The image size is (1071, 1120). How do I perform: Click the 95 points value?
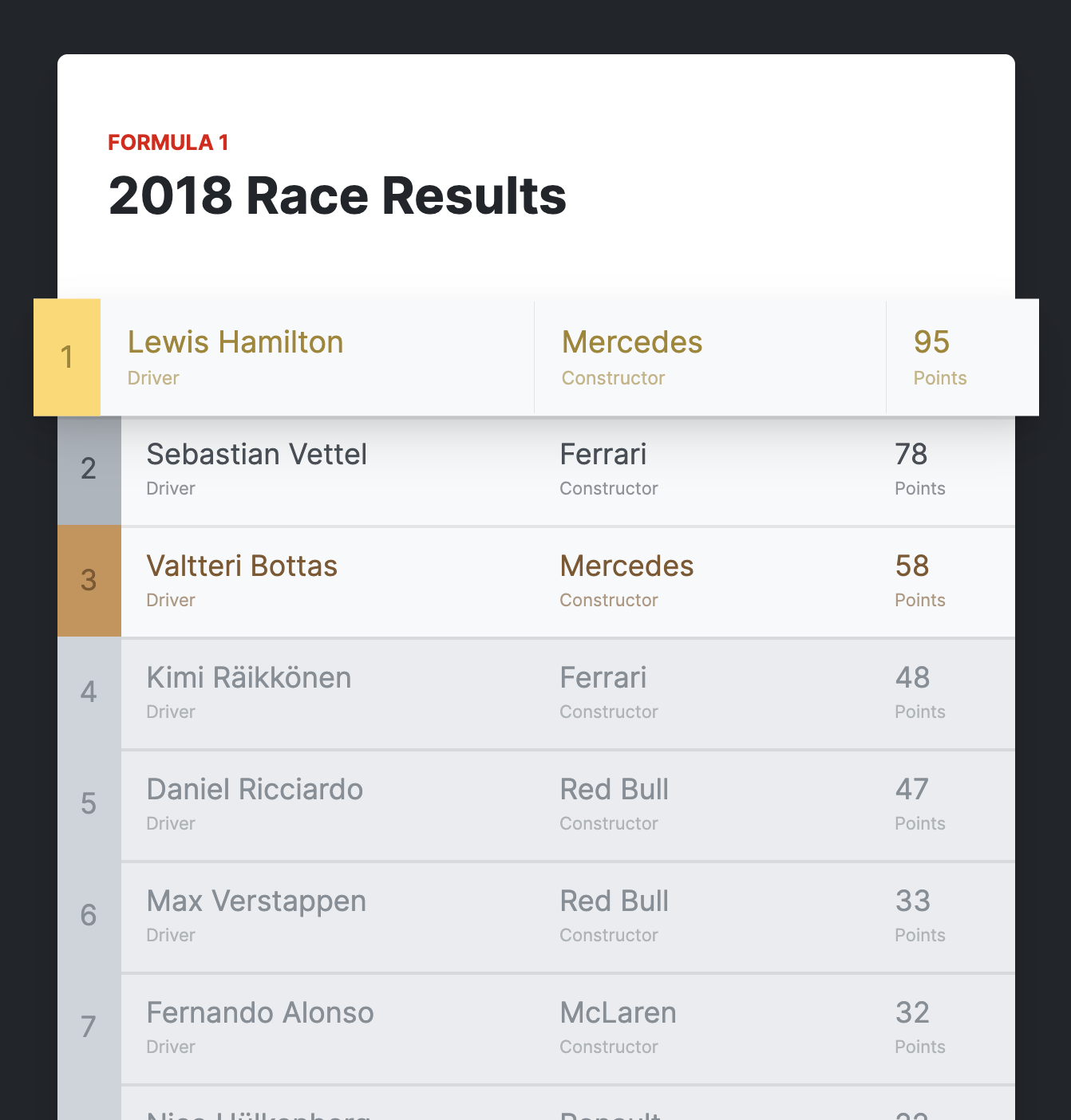click(932, 342)
